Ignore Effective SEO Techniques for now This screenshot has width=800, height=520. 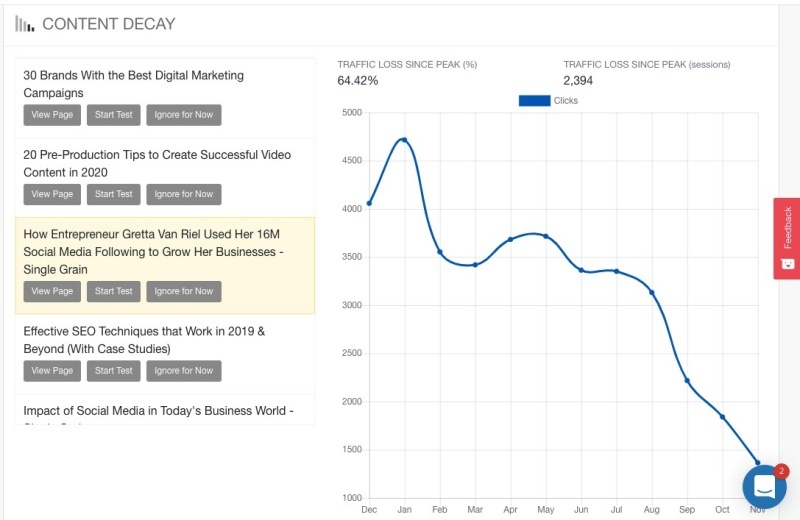(184, 371)
